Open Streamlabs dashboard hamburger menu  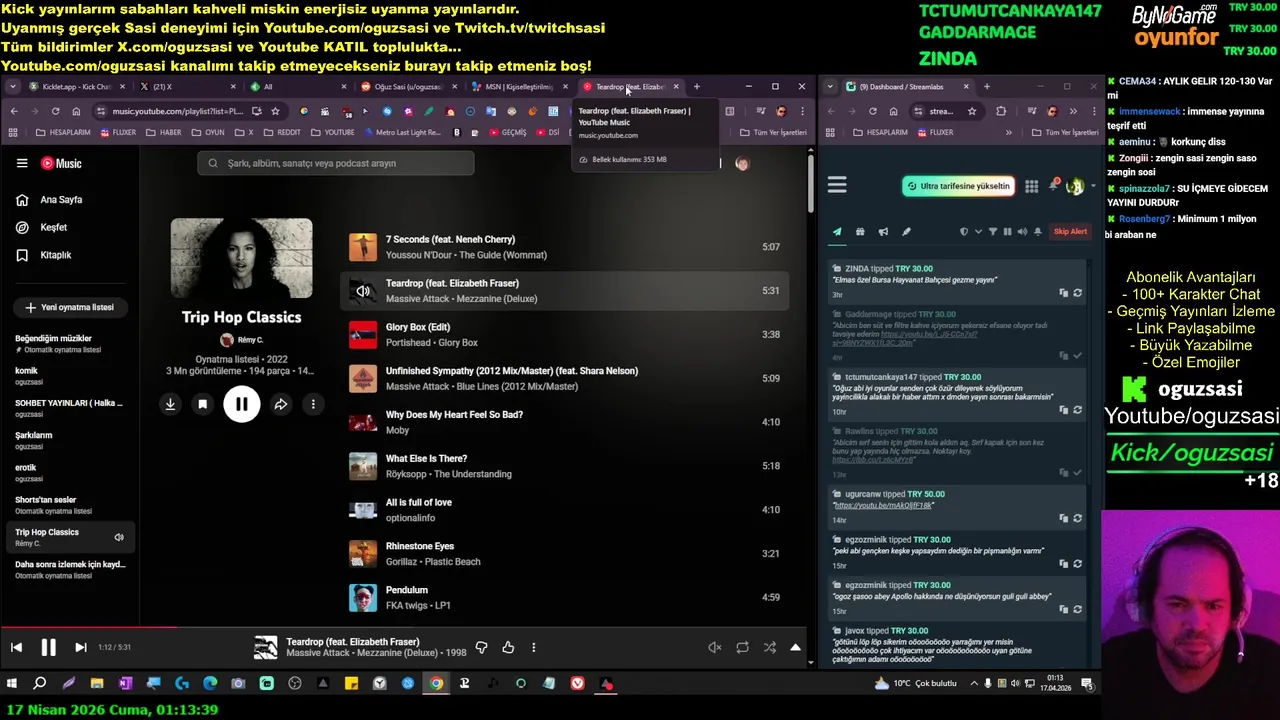(837, 185)
